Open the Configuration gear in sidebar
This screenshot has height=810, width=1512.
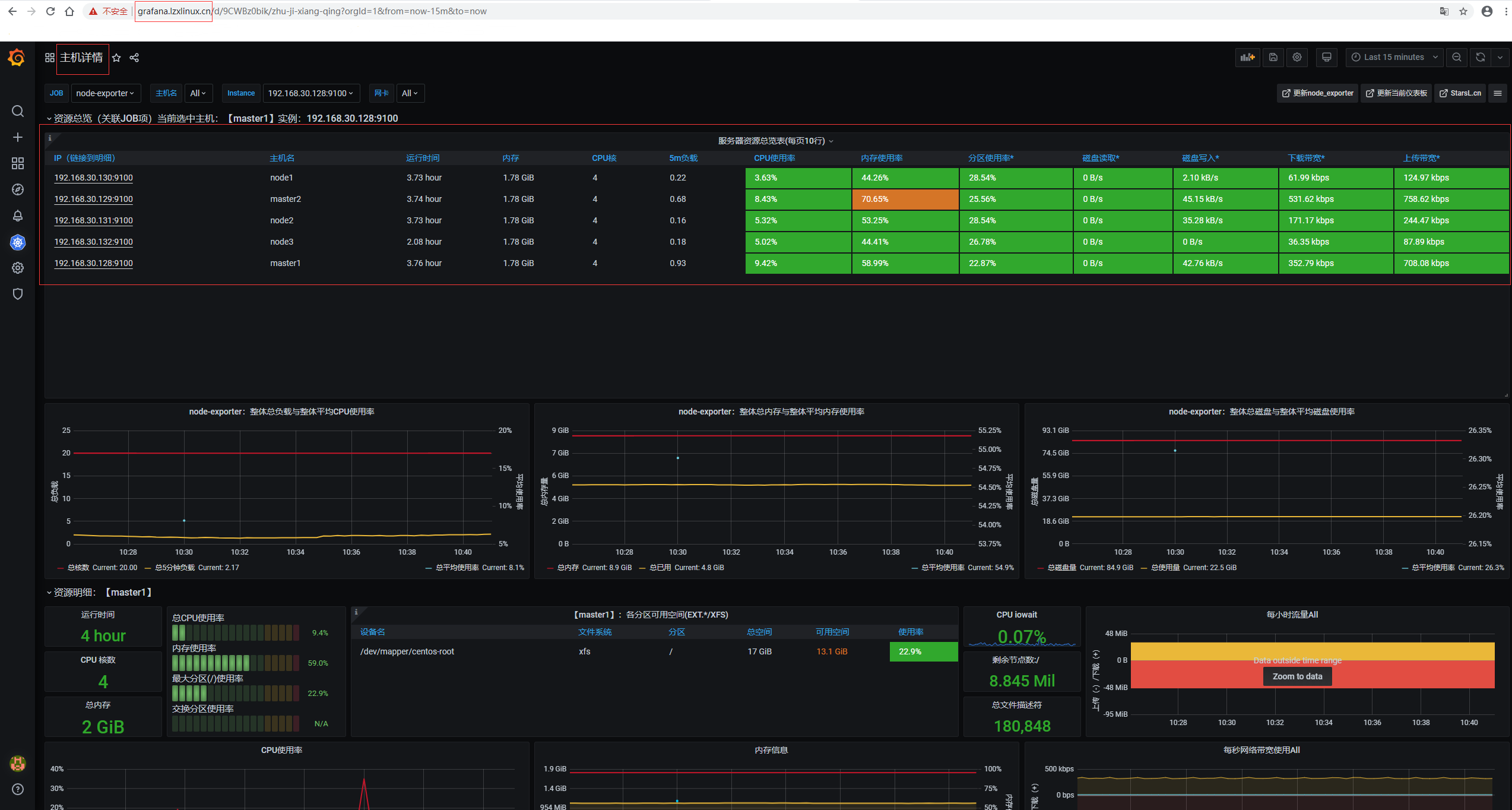[18, 268]
